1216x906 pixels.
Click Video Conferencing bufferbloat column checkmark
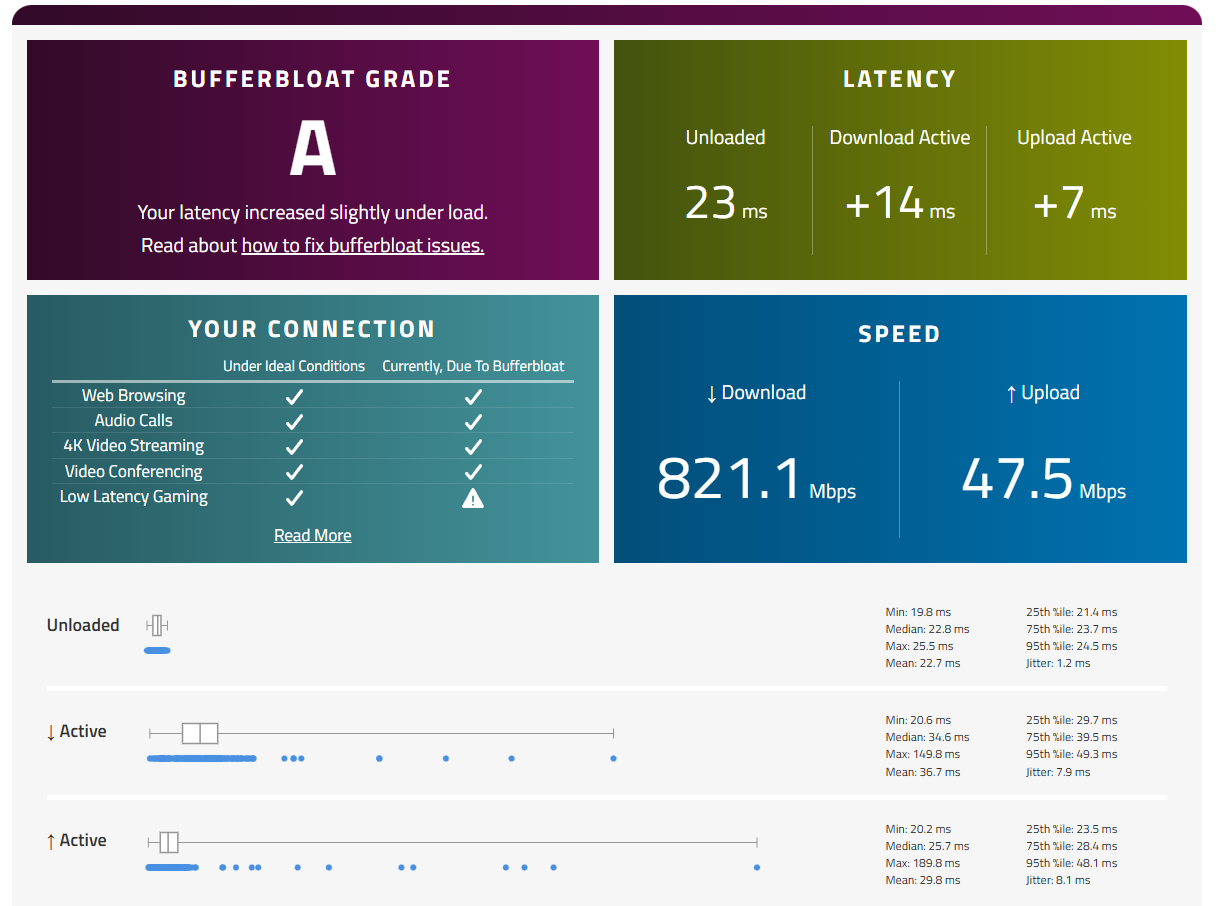click(473, 472)
